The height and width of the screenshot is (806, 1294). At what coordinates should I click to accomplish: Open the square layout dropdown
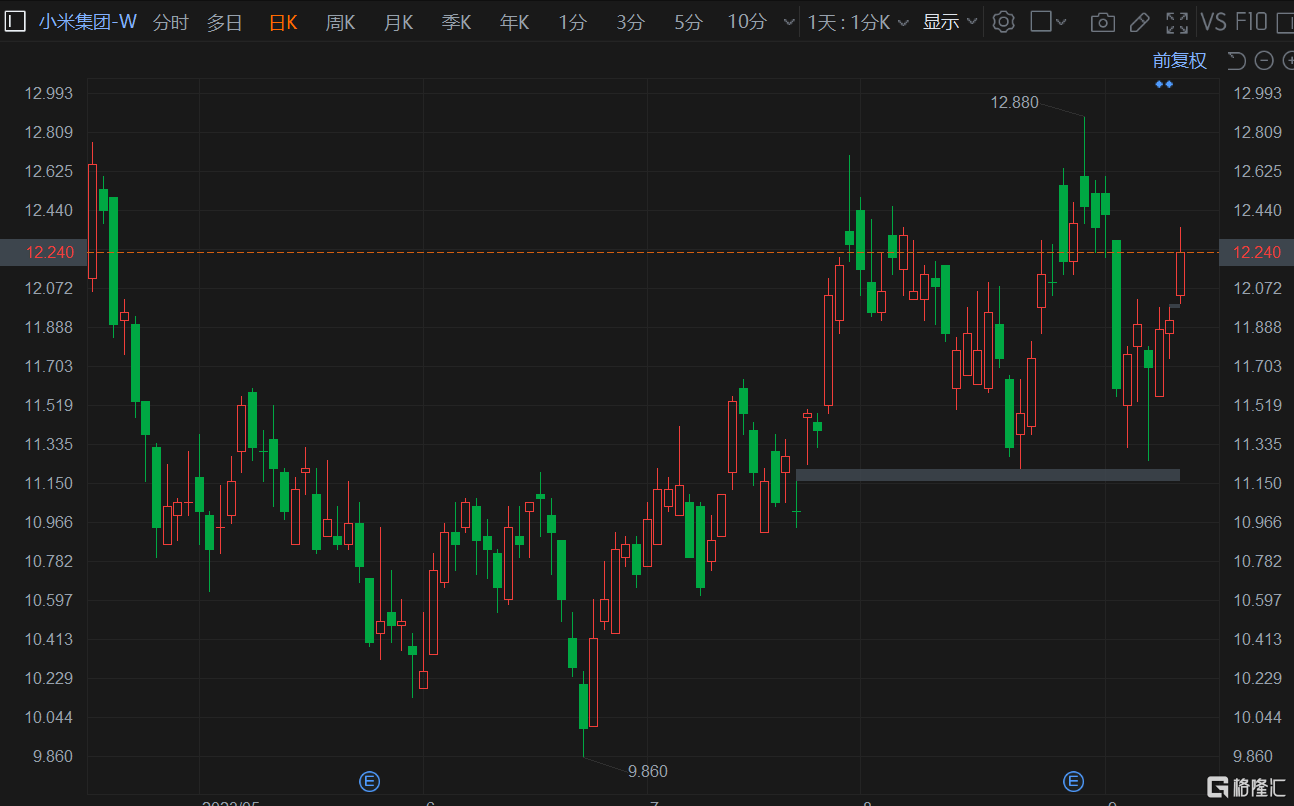tap(1049, 22)
